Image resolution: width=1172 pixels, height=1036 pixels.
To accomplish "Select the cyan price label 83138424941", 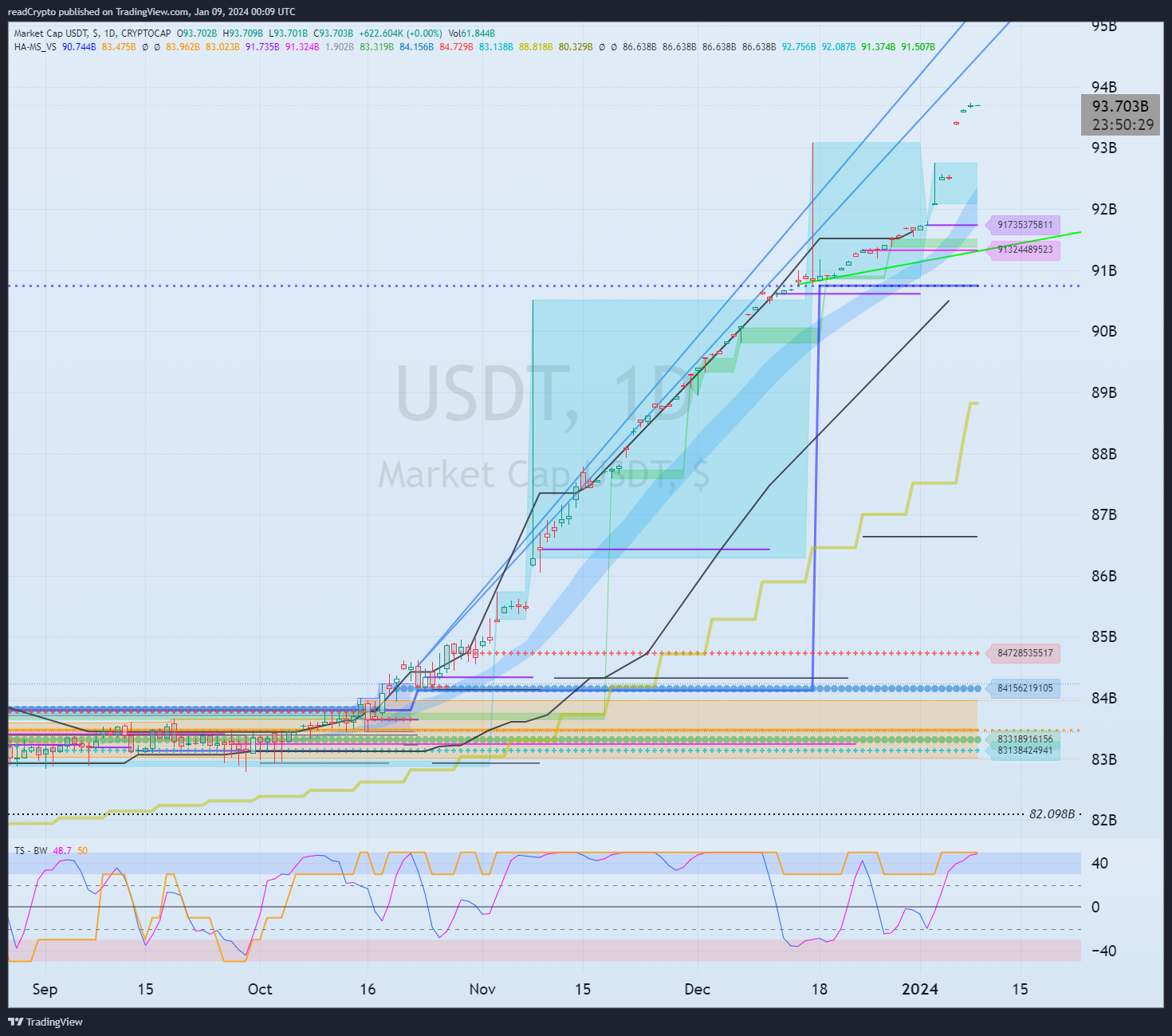I will point(1025,750).
